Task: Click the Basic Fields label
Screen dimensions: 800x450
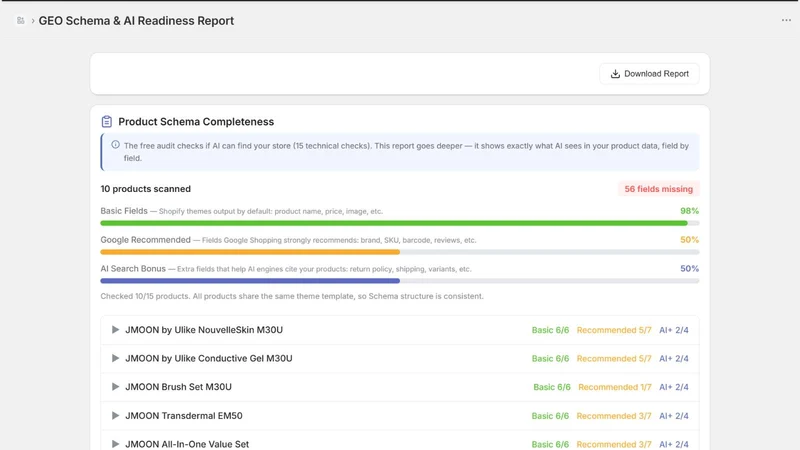Action: [124, 211]
